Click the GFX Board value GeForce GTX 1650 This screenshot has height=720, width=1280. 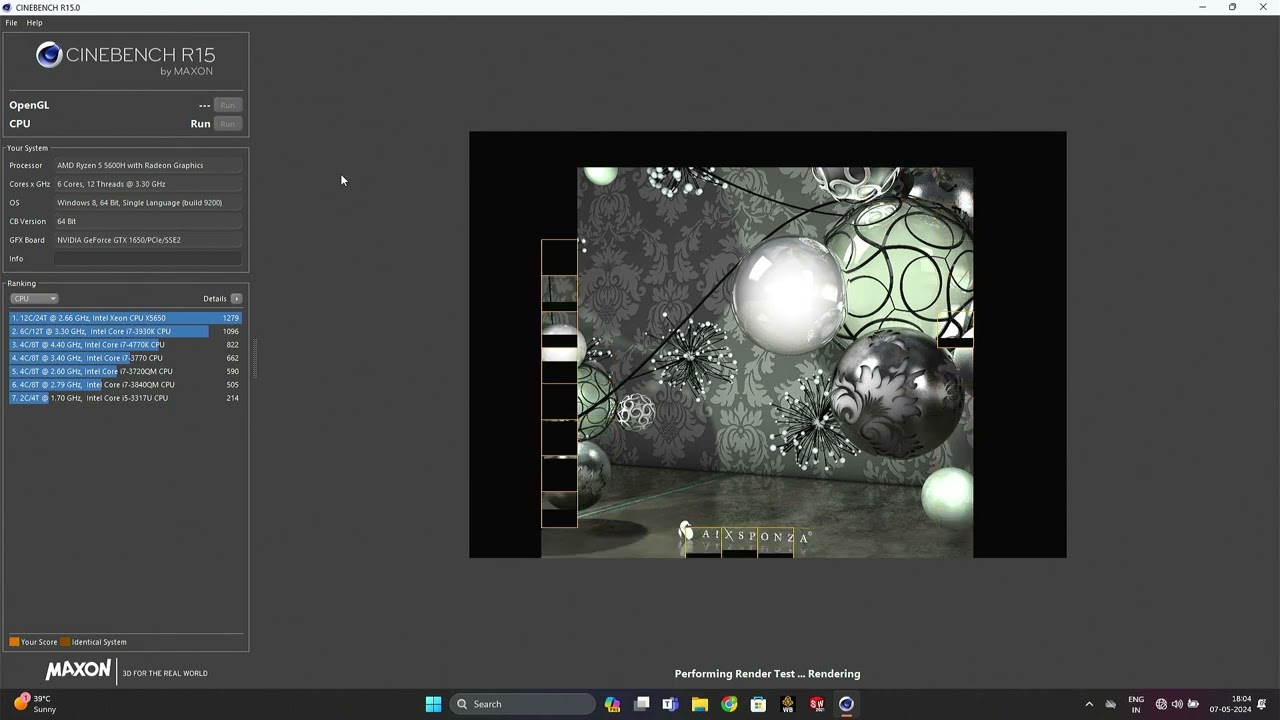click(x=148, y=240)
